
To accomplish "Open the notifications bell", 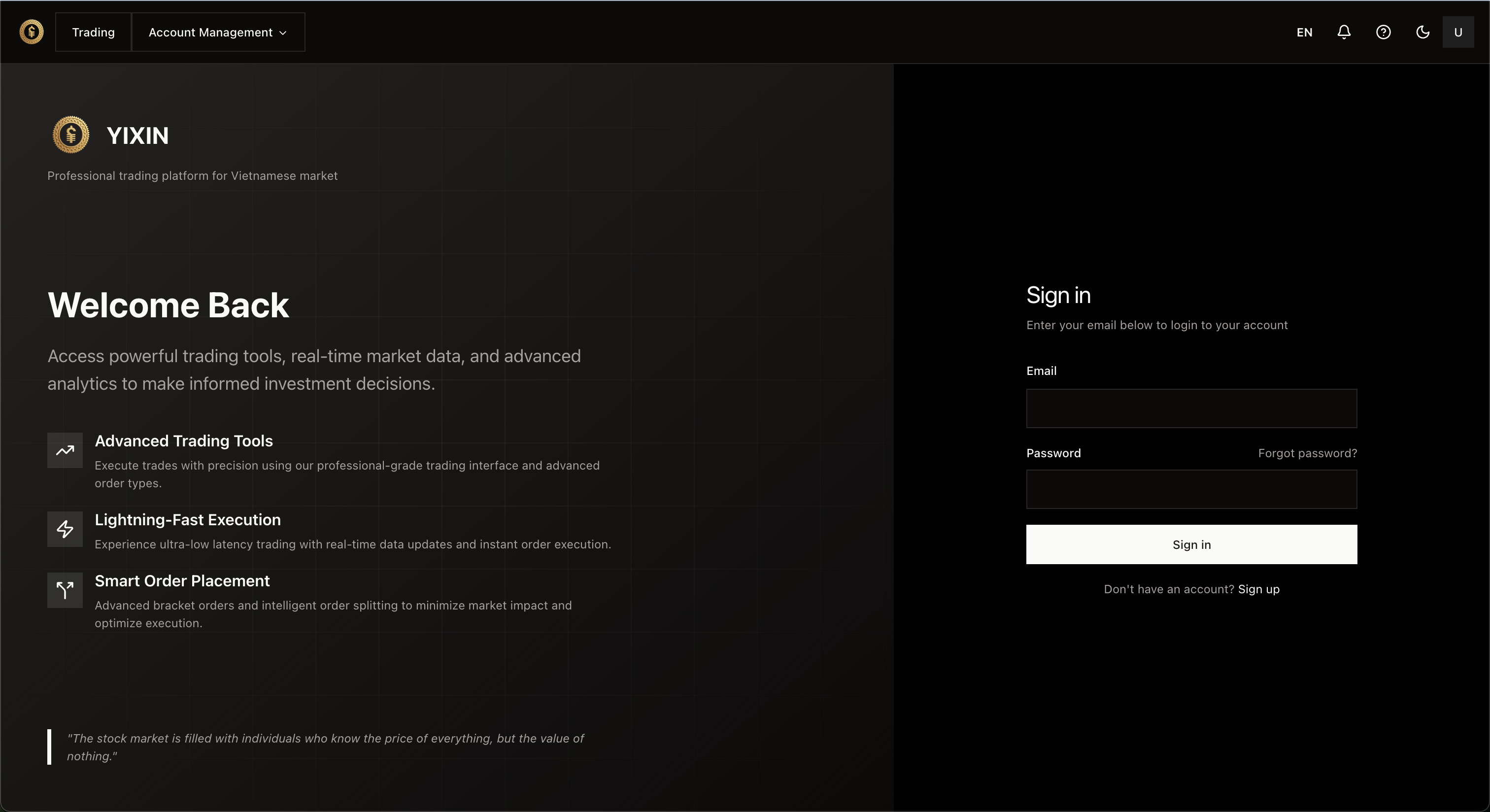I will [1344, 32].
